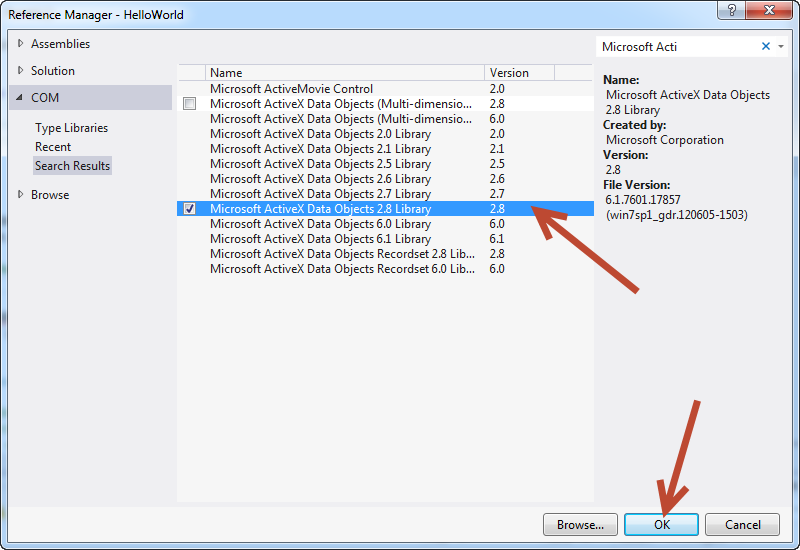
Task: Select the Recordset 2.8 Library row
Action: click(385, 254)
